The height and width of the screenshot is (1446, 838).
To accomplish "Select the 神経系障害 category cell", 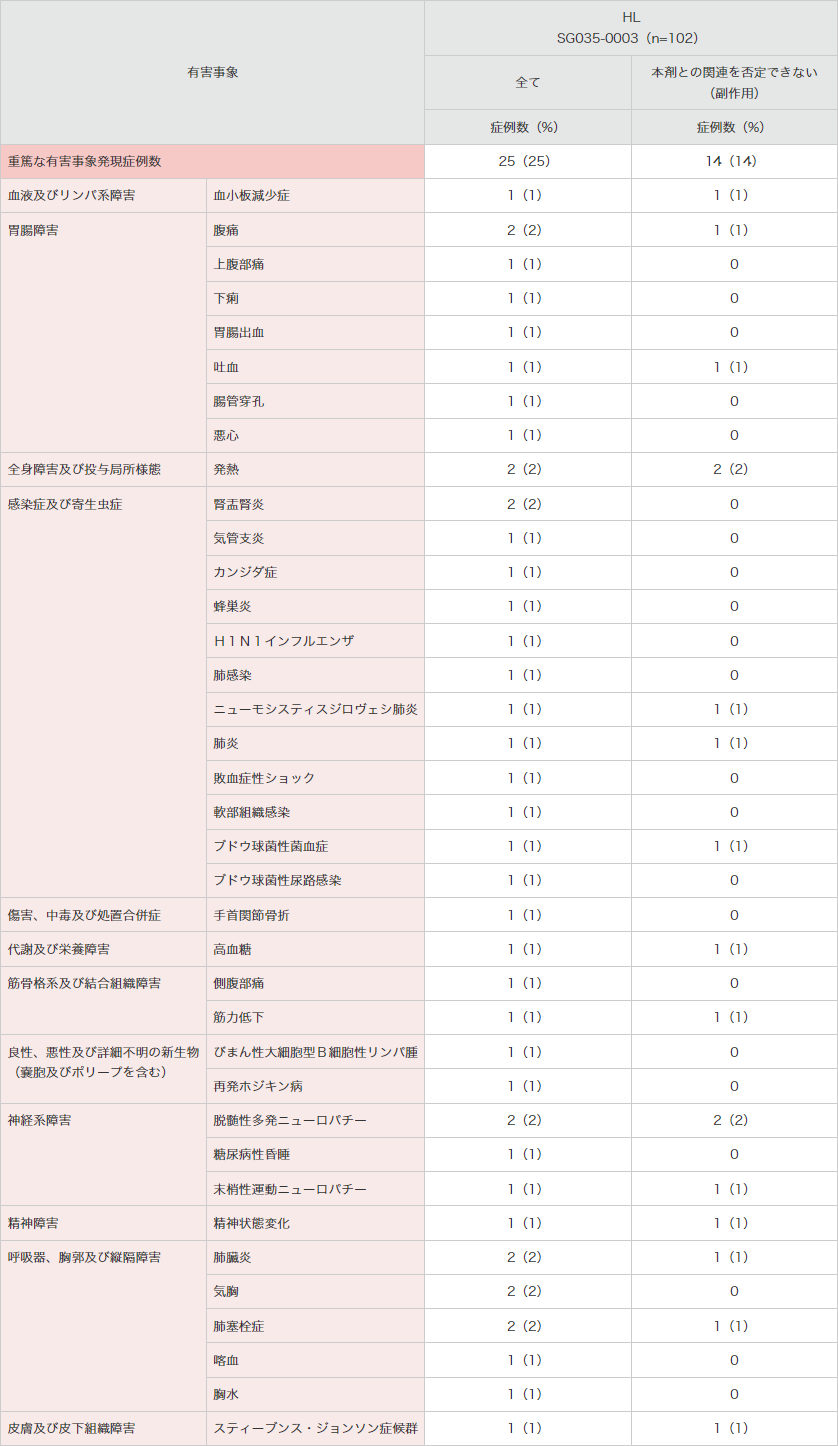I will pos(103,1154).
